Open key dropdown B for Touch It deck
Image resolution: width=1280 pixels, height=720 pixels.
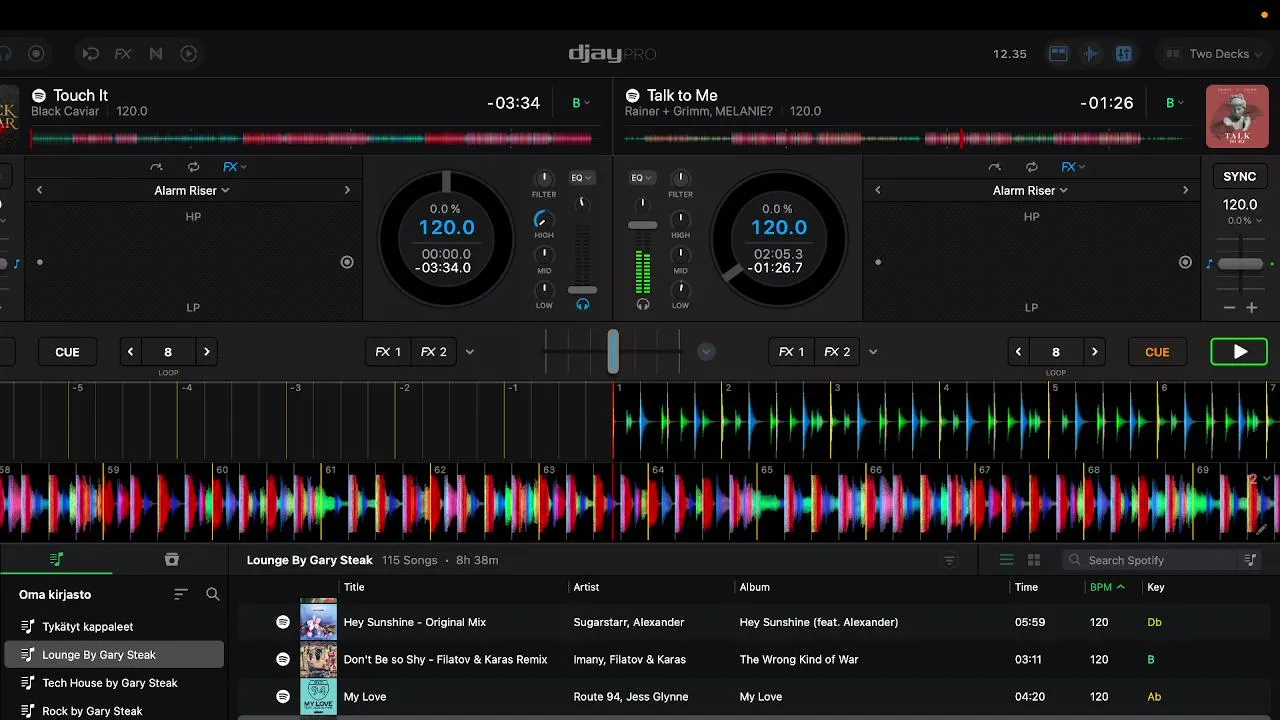[581, 103]
